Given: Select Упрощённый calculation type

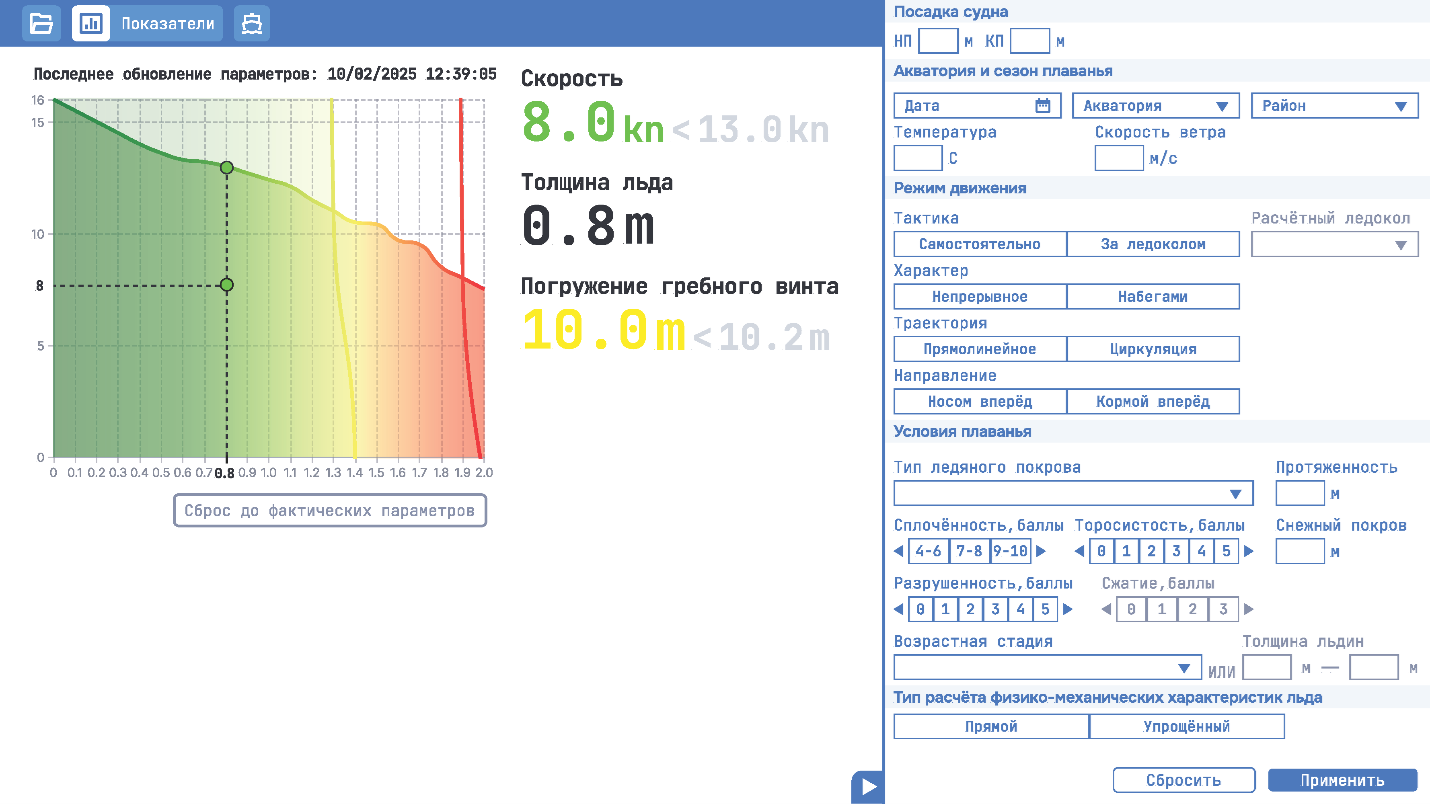Looking at the screenshot, I should click(x=1186, y=727).
